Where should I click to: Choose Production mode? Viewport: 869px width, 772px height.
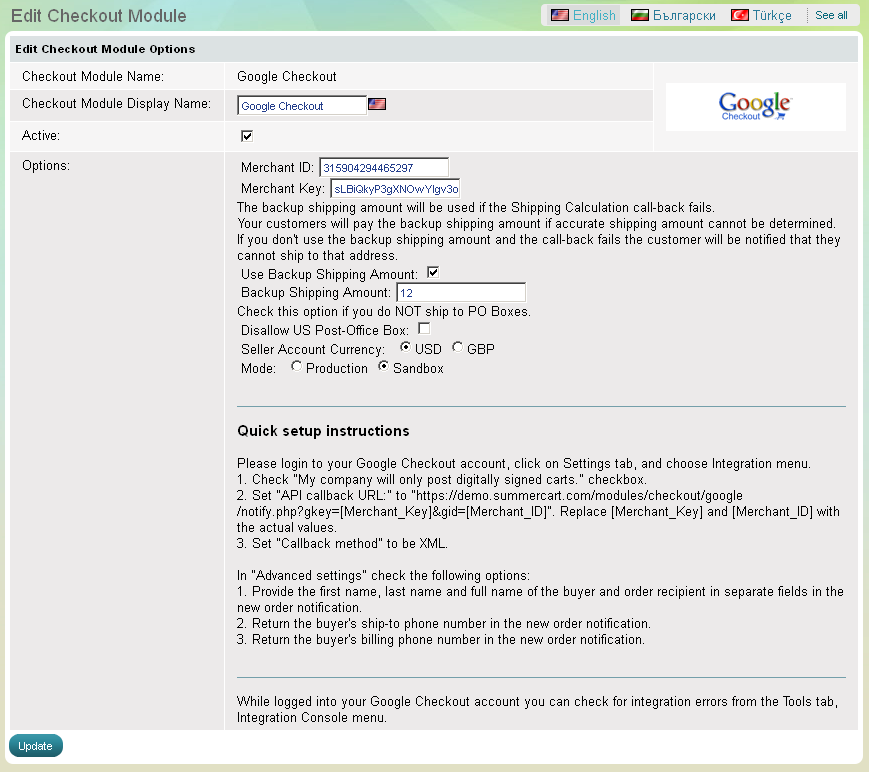296,367
